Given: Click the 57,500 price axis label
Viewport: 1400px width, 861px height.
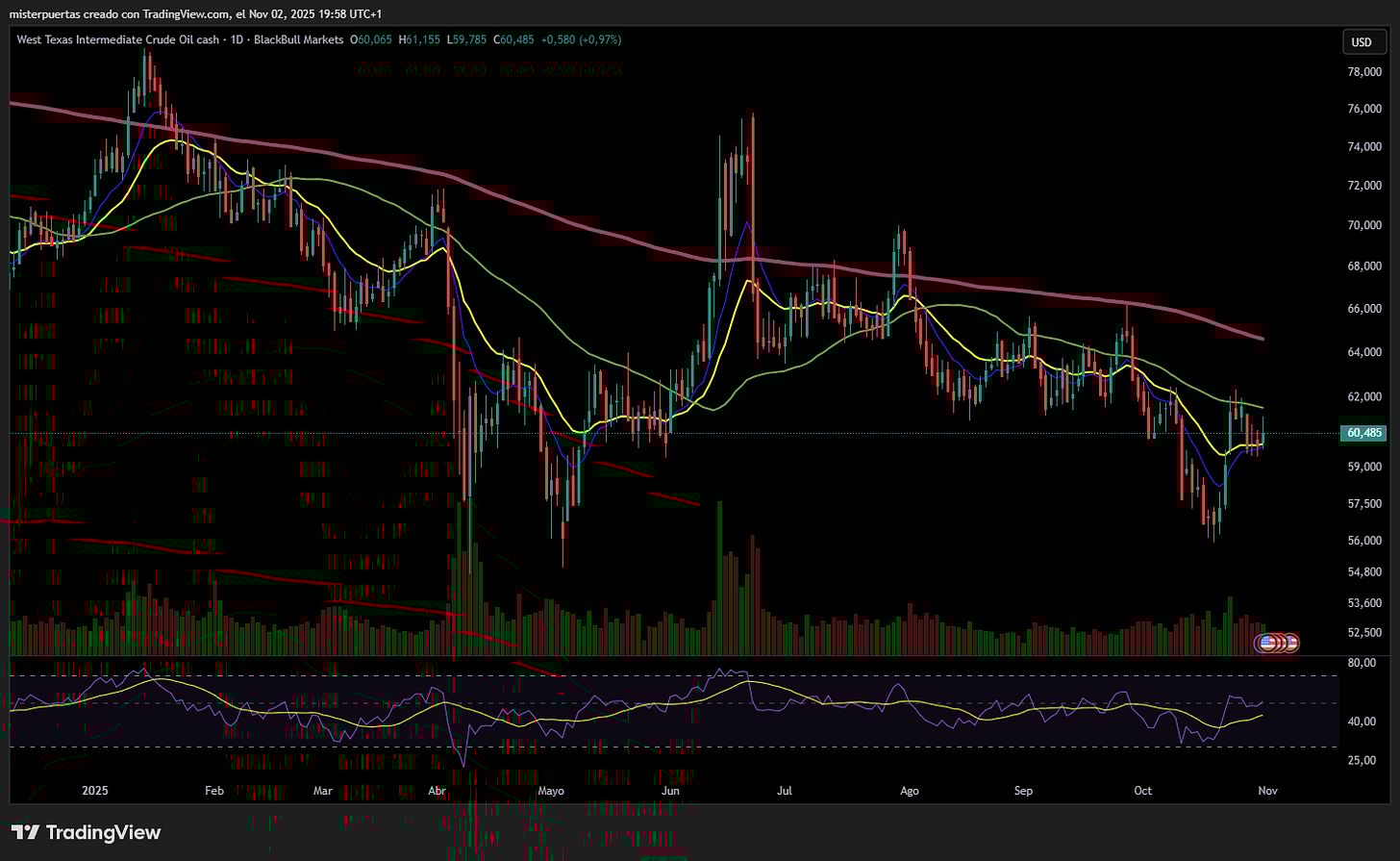Looking at the screenshot, I should [1365, 503].
